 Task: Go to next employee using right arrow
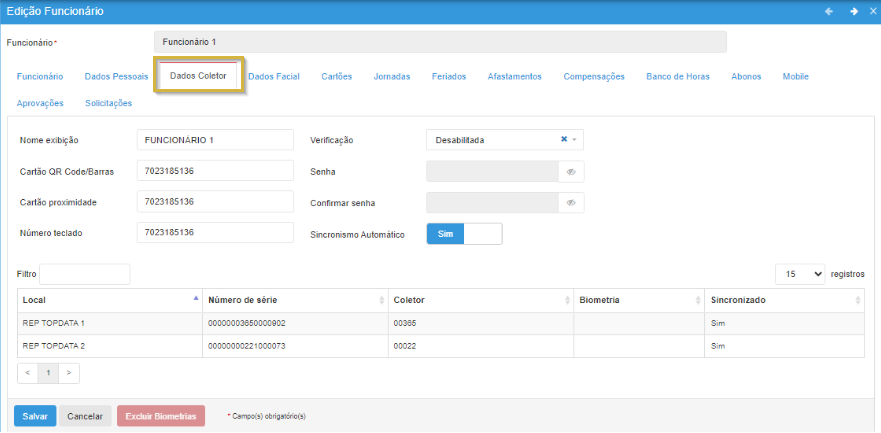(x=853, y=11)
